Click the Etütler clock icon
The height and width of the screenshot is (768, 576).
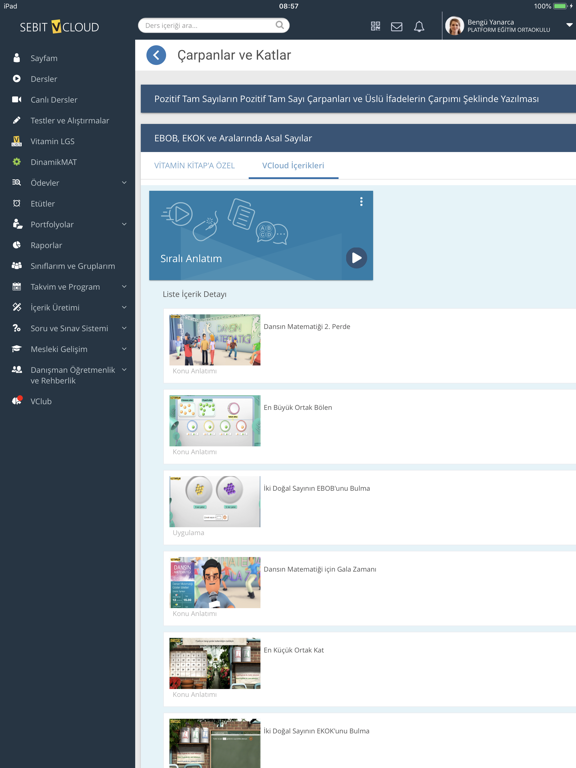coord(17,203)
